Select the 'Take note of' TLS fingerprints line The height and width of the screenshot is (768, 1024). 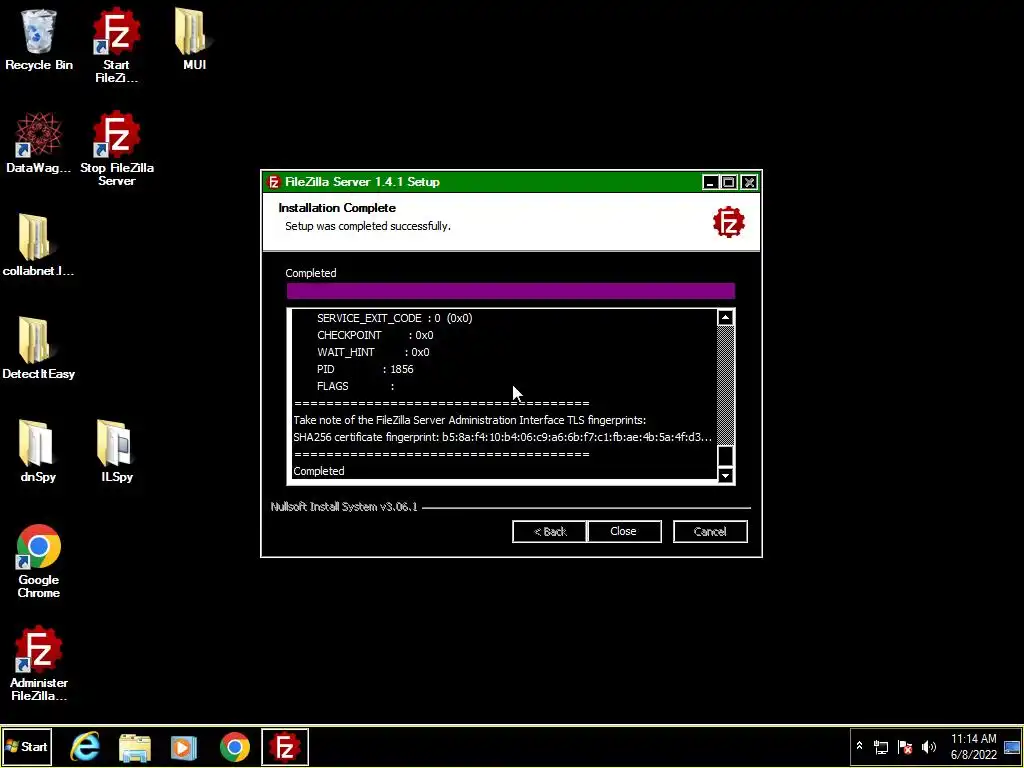click(470, 420)
